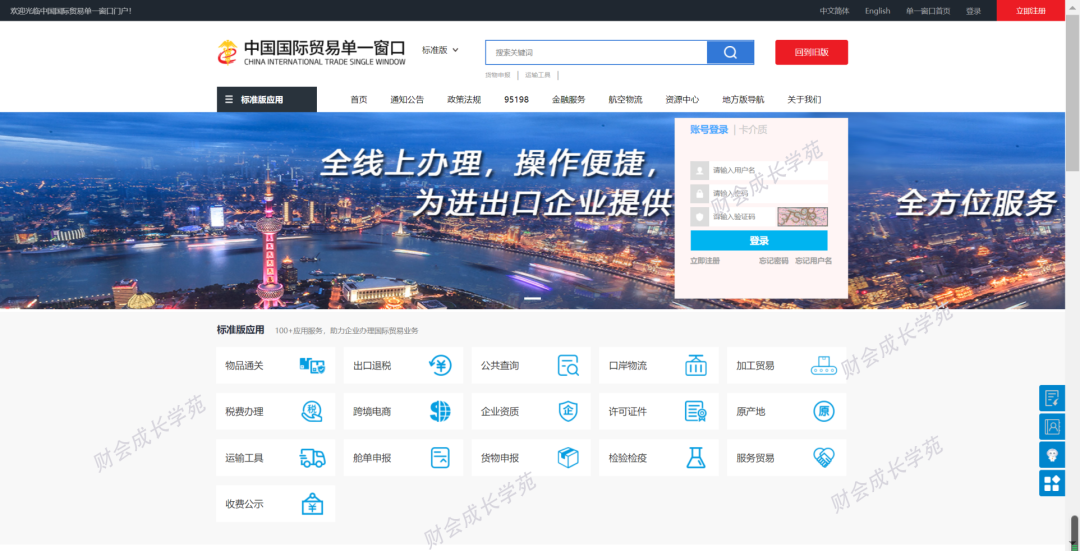Open the 地方版导航 navigation menu
The height and width of the screenshot is (551, 1080).
click(x=743, y=100)
